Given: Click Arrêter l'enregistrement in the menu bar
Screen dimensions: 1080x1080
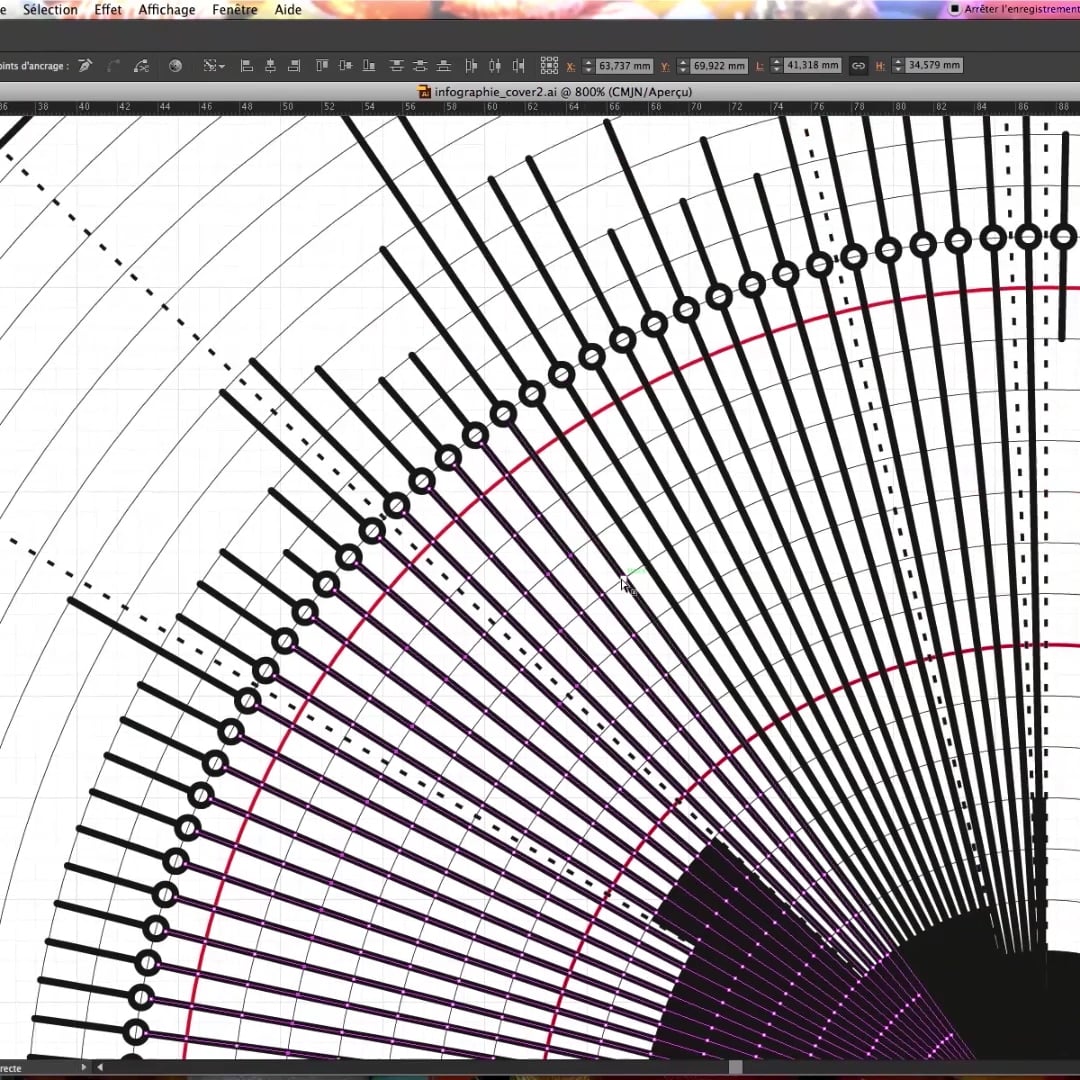Looking at the screenshot, I should [1015, 9].
